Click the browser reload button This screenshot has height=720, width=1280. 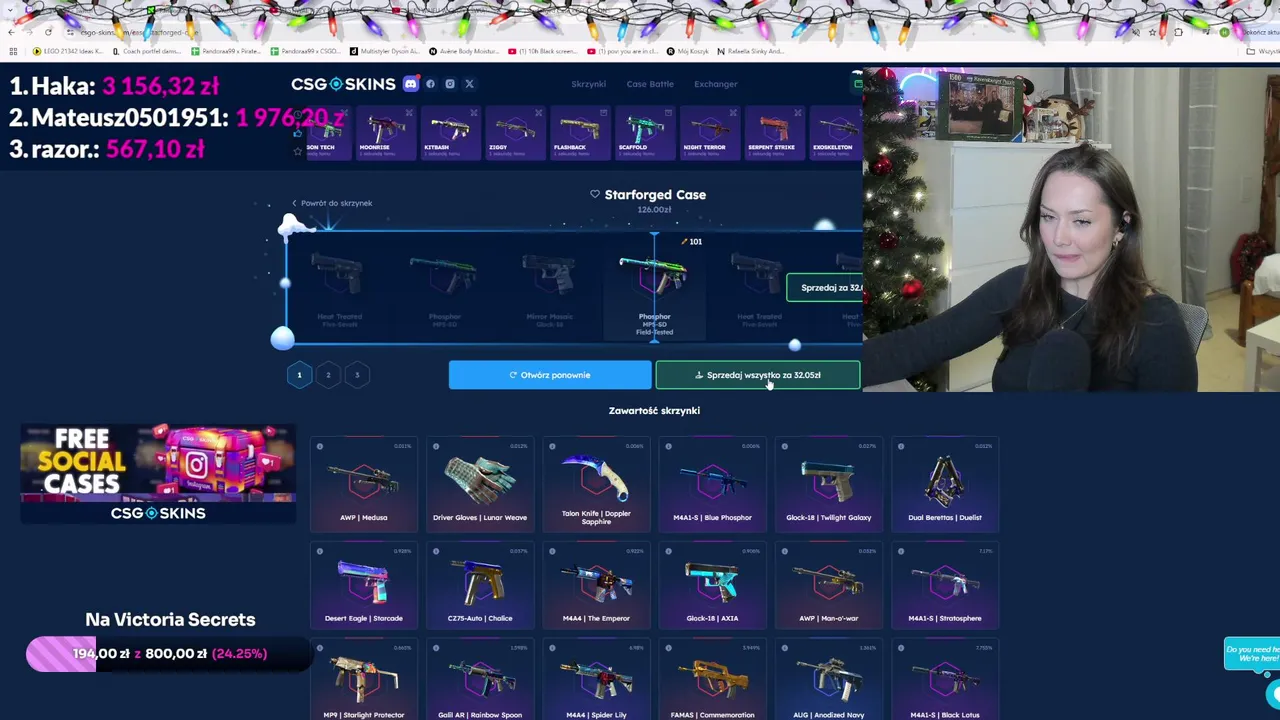tap(48, 32)
